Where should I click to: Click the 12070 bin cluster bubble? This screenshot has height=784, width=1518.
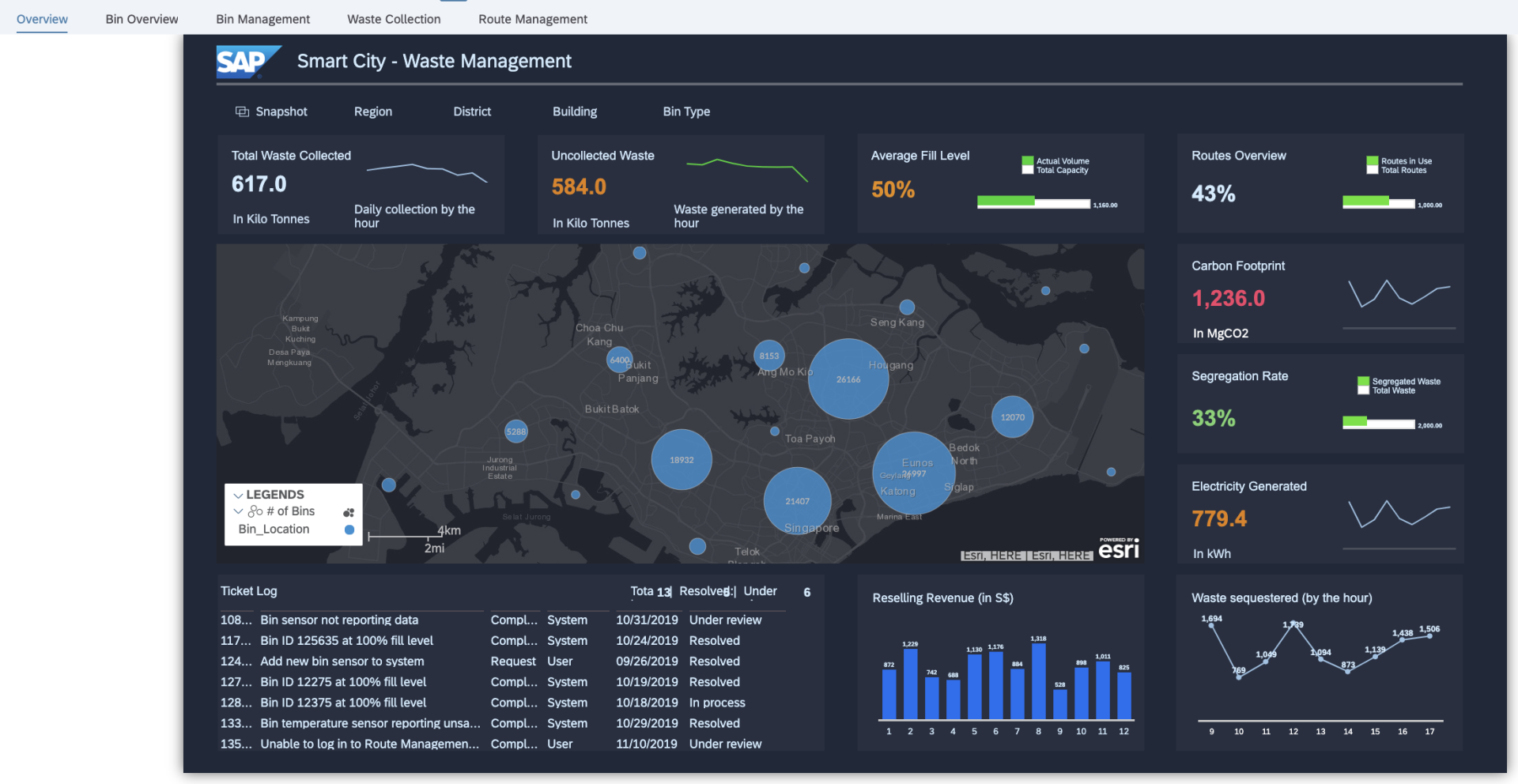pyautogui.click(x=1012, y=417)
